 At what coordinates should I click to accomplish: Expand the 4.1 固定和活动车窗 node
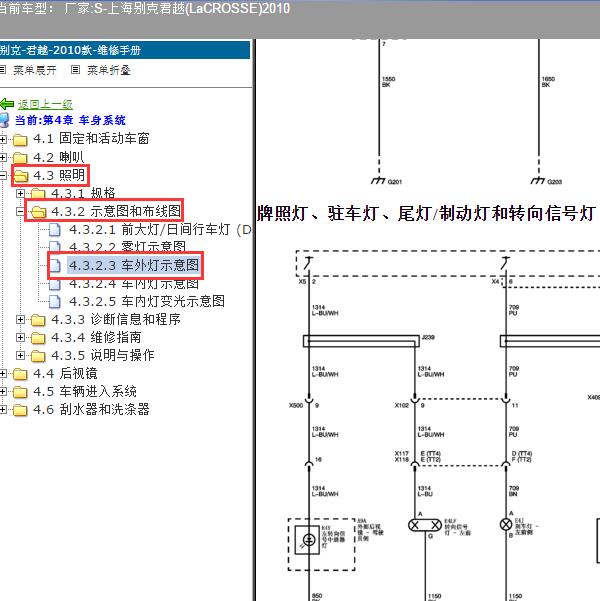(x=3, y=139)
